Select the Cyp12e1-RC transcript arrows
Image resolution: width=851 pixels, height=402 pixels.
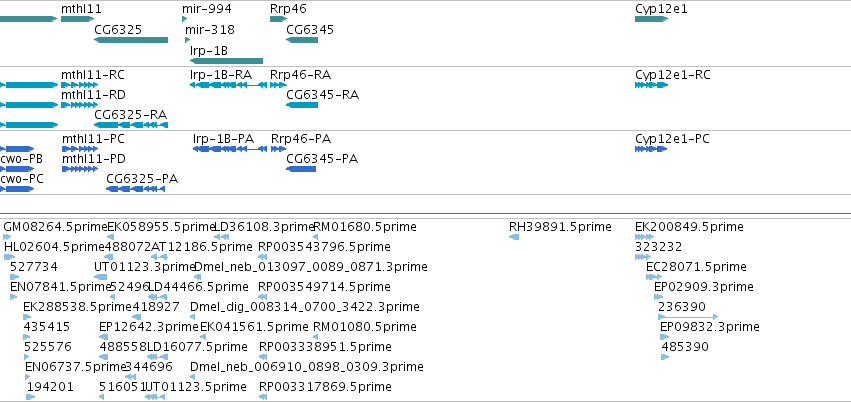(651, 85)
